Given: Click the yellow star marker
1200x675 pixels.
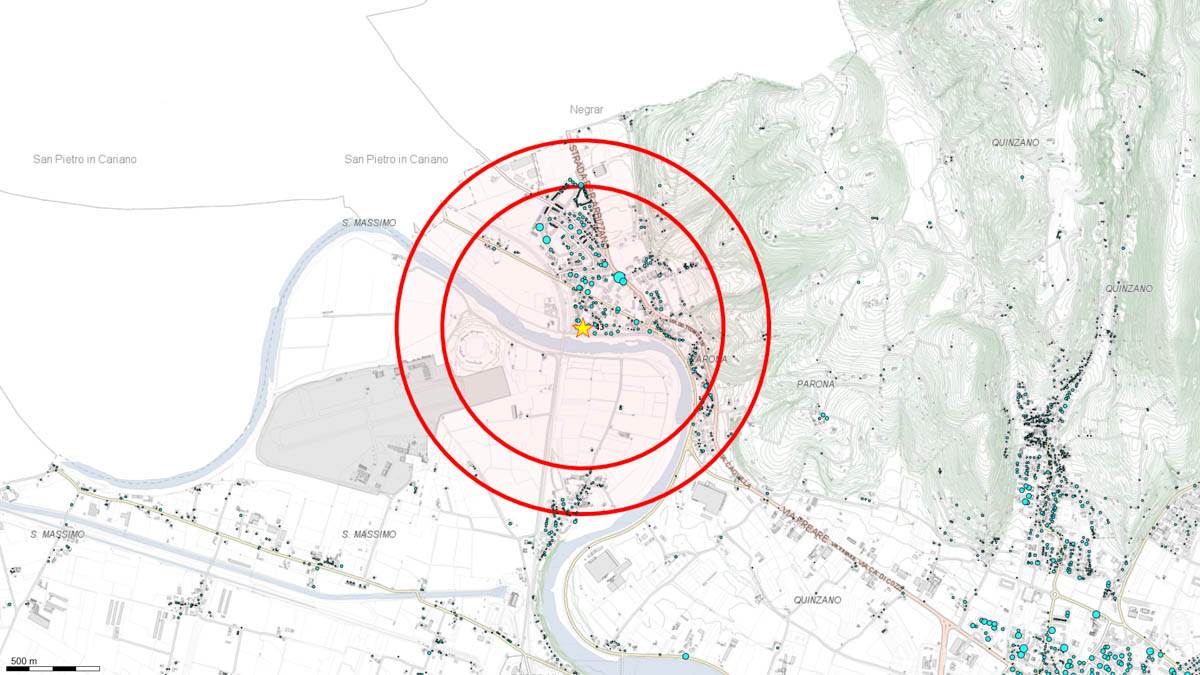Looking at the screenshot, I should pyautogui.click(x=582, y=327).
